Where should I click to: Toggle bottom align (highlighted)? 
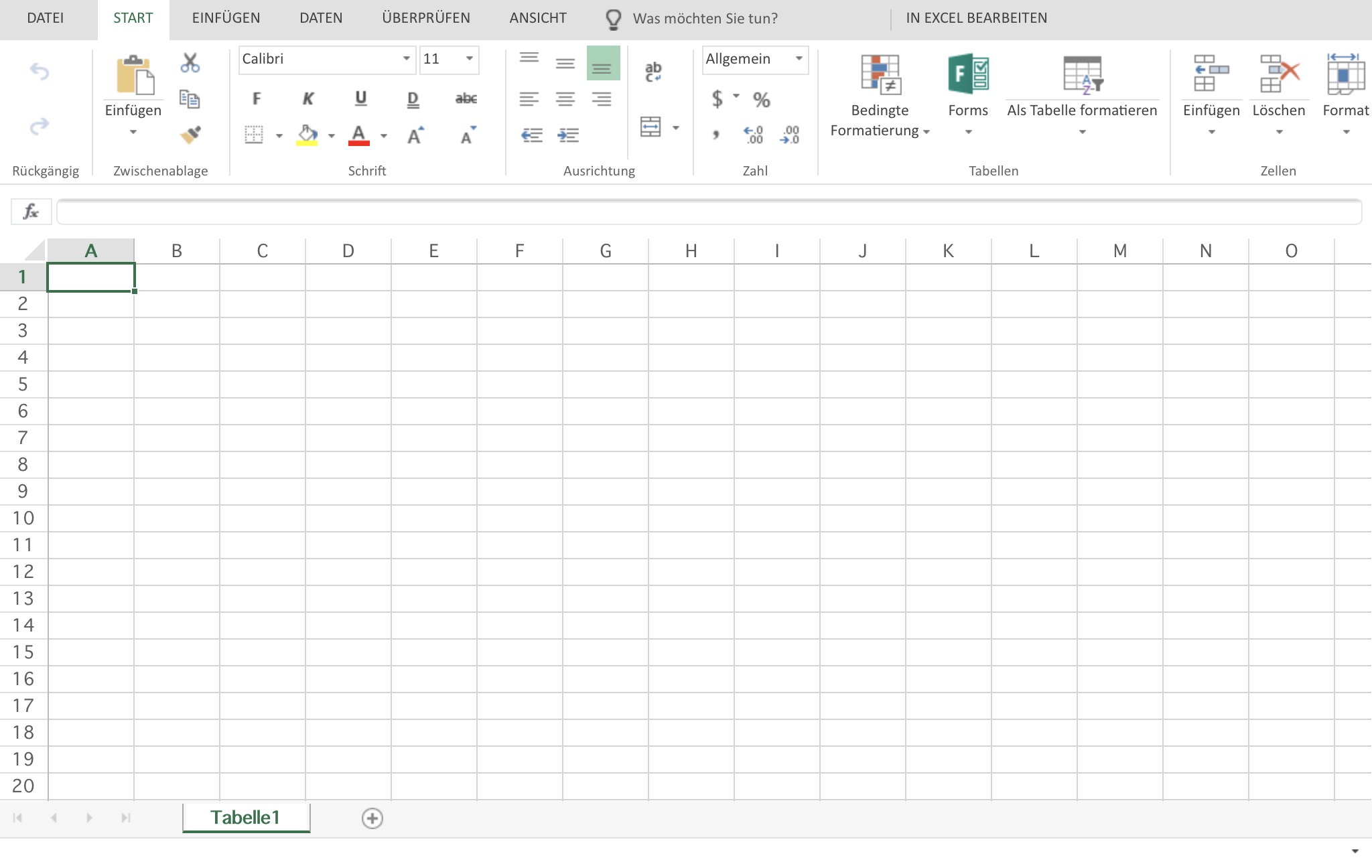pyautogui.click(x=603, y=63)
